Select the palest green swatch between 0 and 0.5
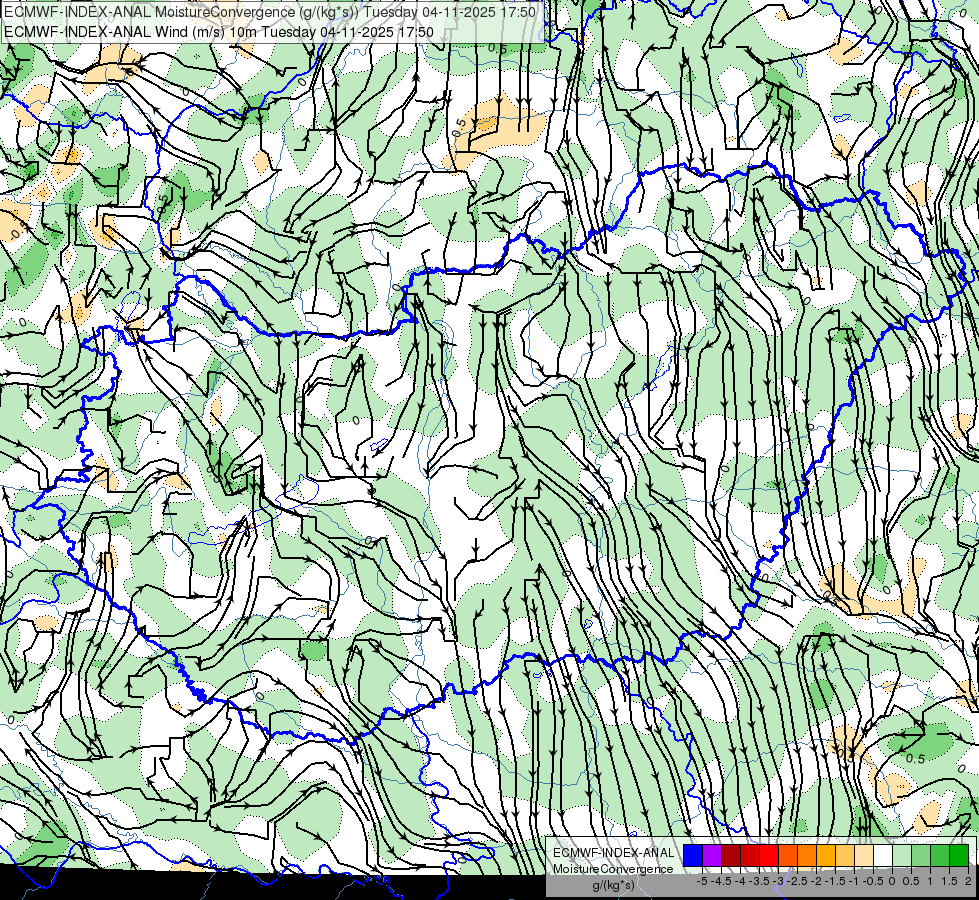979x900 pixels. [902, 855]
